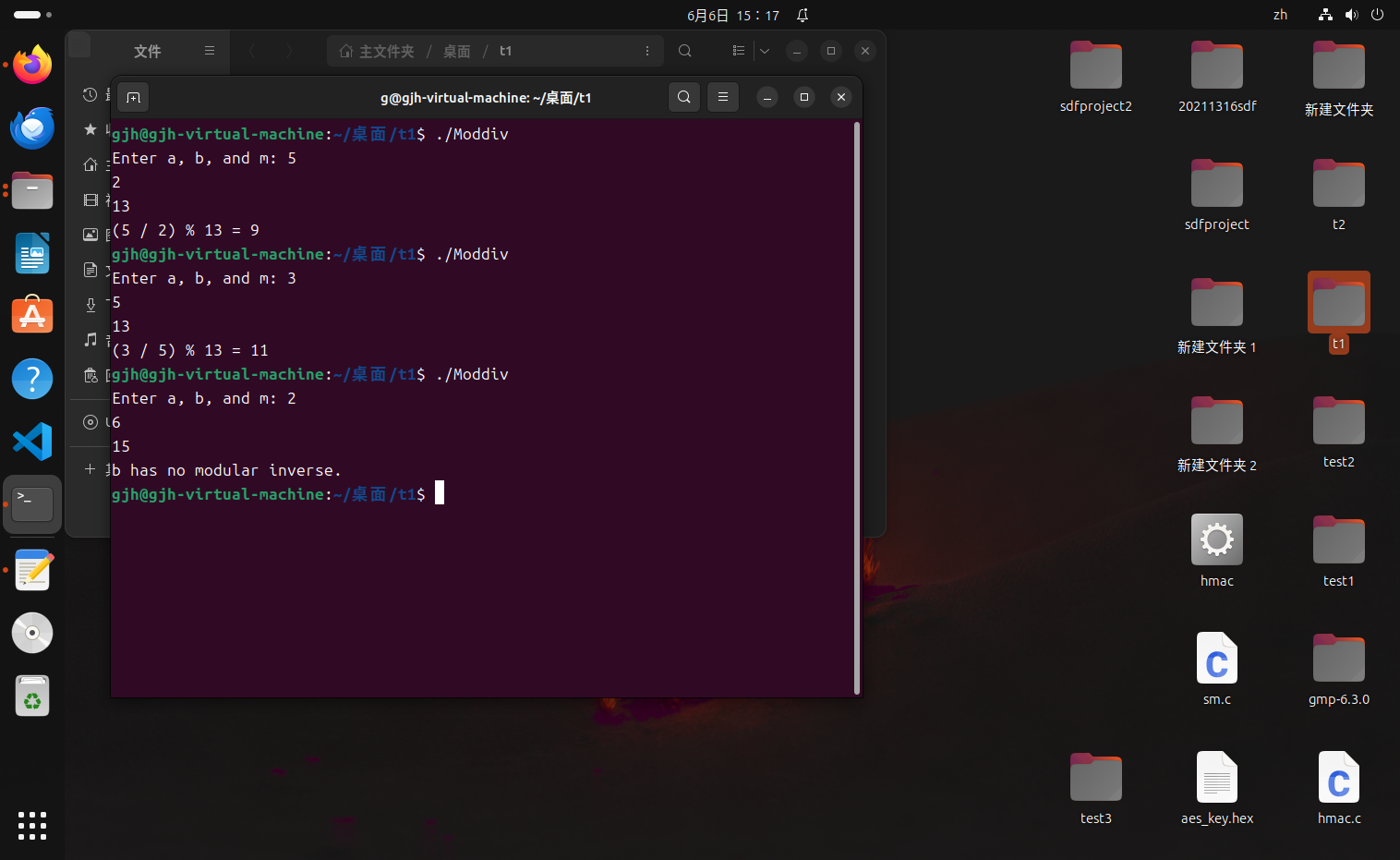1400x860 pixels.
Task: Open Music in the Files sidebar
Action: click(91, 340)
